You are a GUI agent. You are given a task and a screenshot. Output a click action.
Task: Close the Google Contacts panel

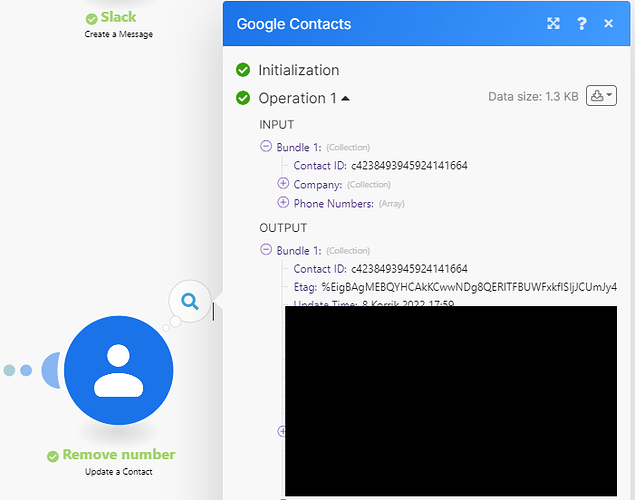(x=608, y=23)
